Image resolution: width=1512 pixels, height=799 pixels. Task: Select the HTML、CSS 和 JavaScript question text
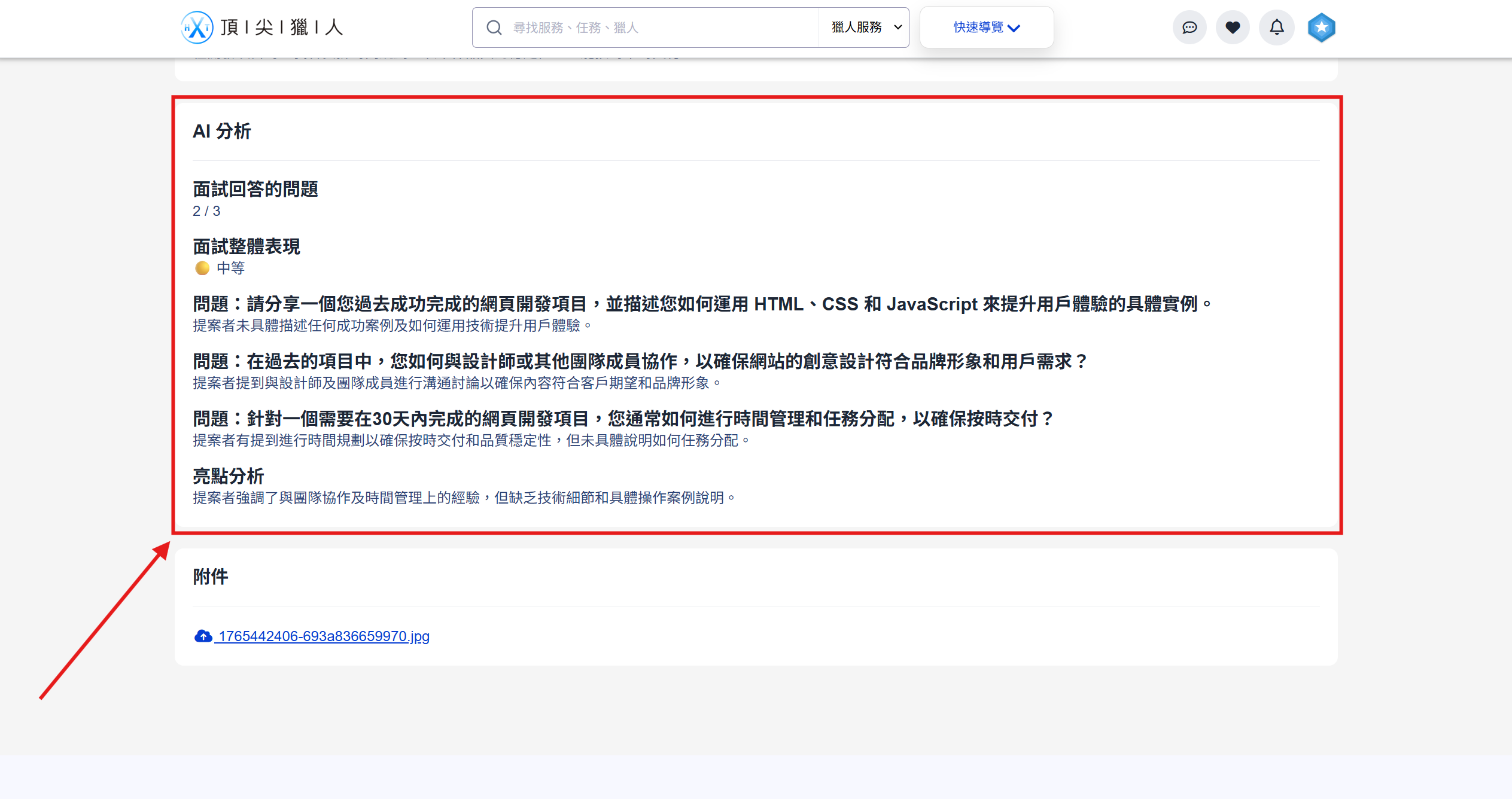[x=701, y=304]
